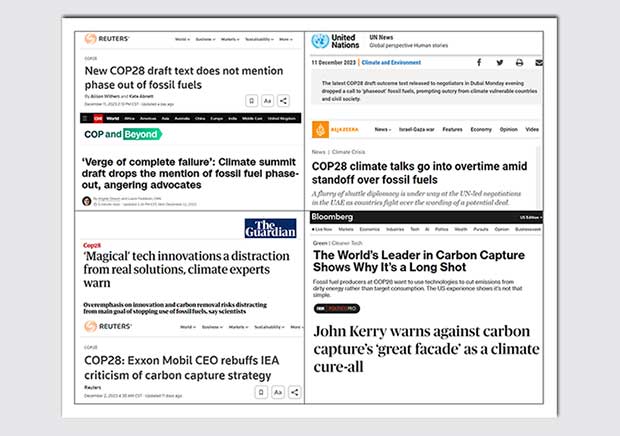The image size is (620, 436).
Task: Open the Cop28 tag link in Guardian article
Action: (x=92, y=245)
